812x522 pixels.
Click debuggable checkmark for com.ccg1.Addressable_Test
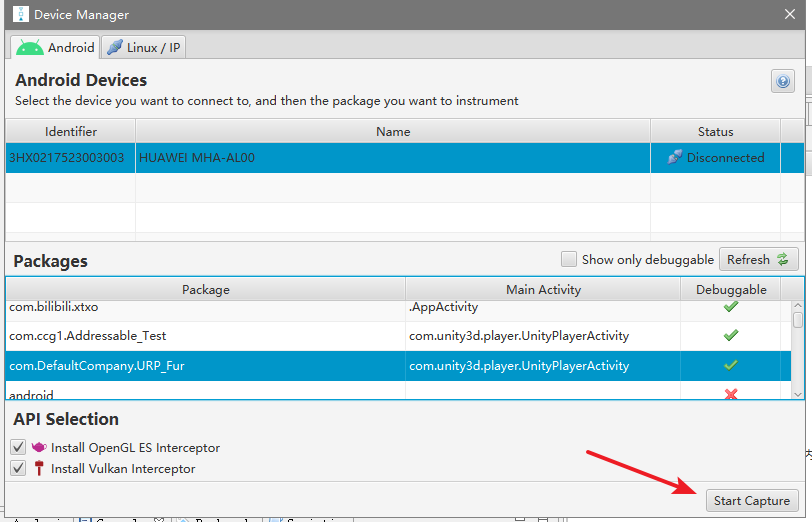point(731,336)
